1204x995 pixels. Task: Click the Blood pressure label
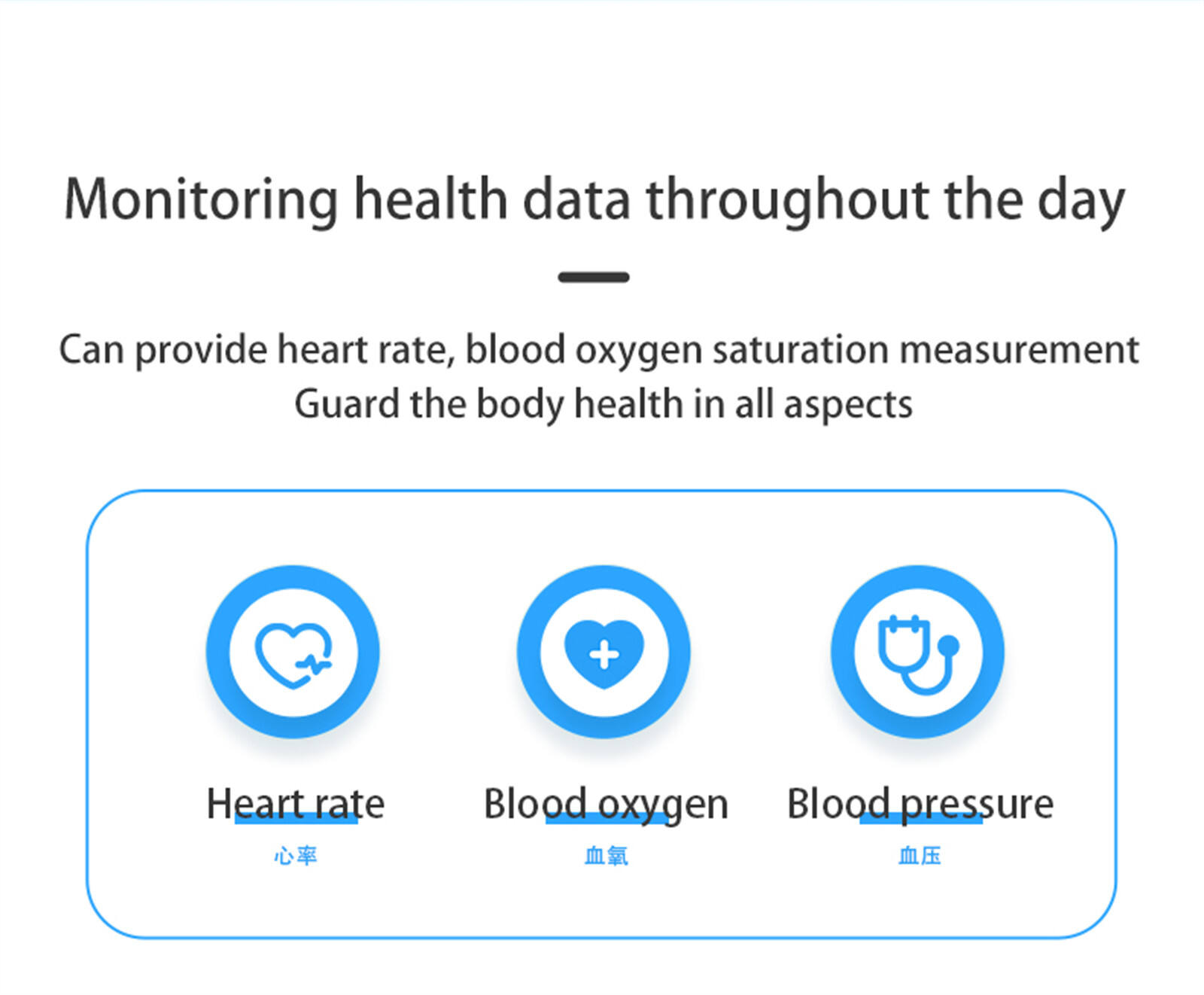click(920, 805)
